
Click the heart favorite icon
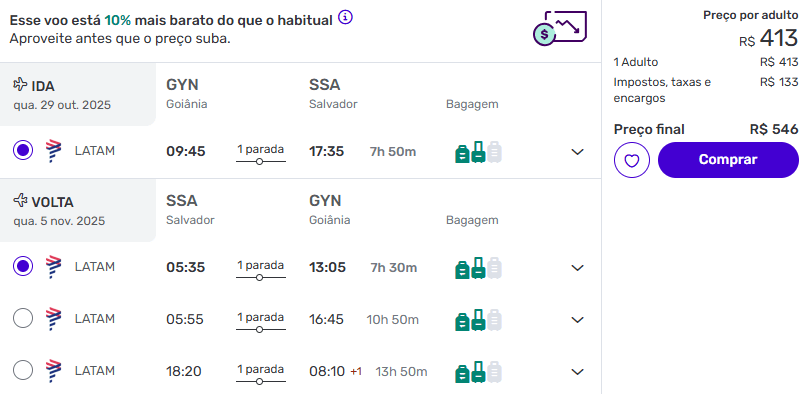pyautogui.click(x=631, y=160)
